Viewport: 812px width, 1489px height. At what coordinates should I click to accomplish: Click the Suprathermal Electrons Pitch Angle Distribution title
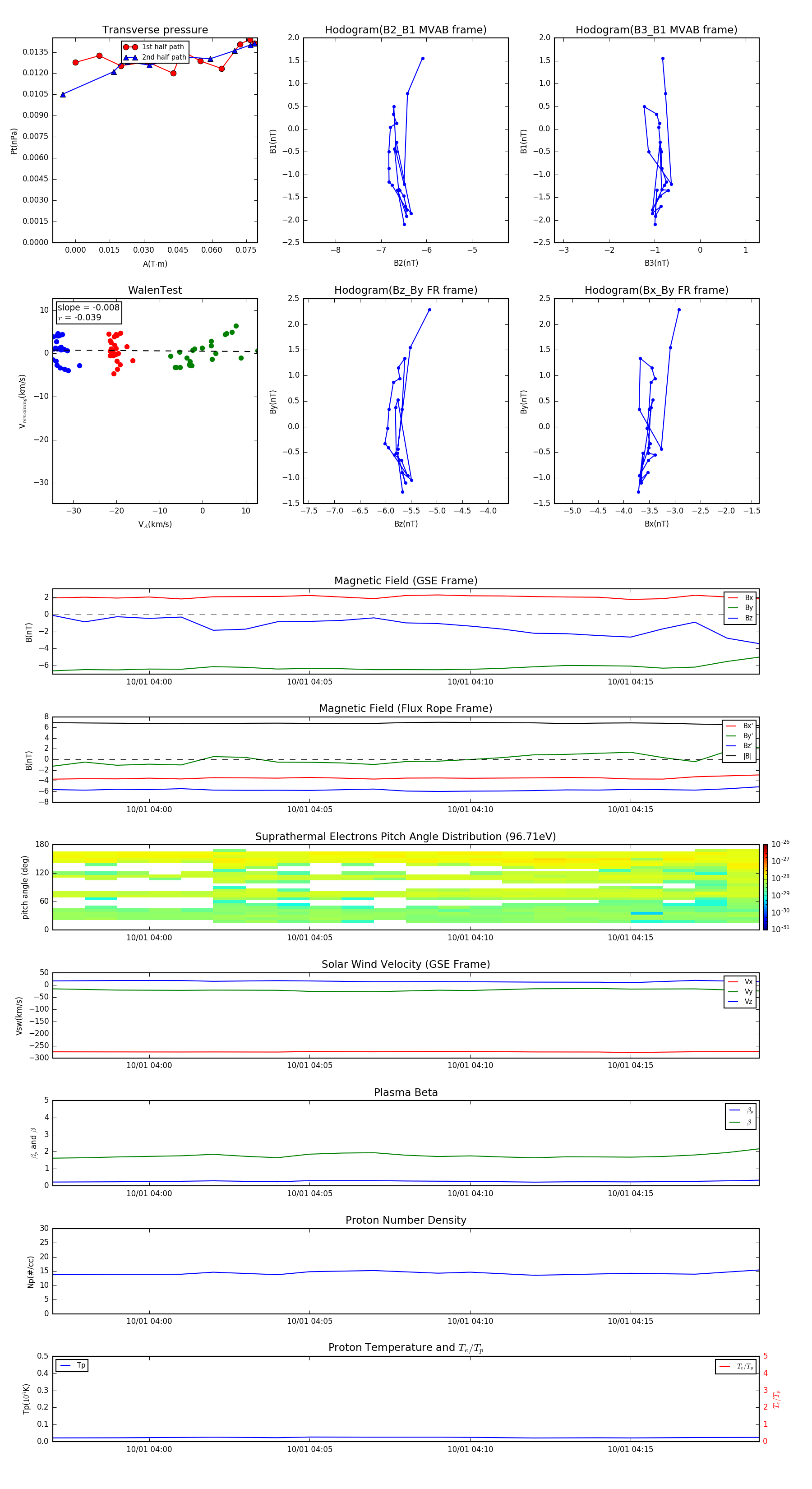406,837
